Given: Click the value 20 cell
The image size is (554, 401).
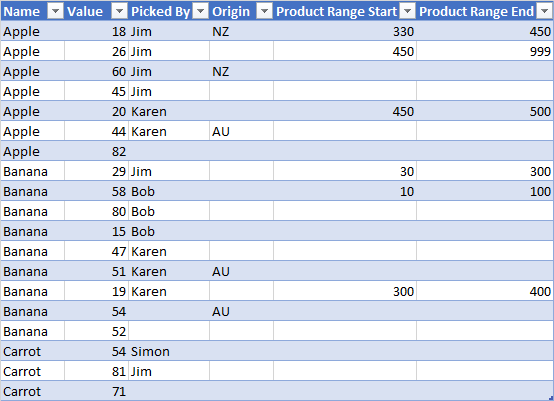Looking at the screenshot, I should point(96,112).
